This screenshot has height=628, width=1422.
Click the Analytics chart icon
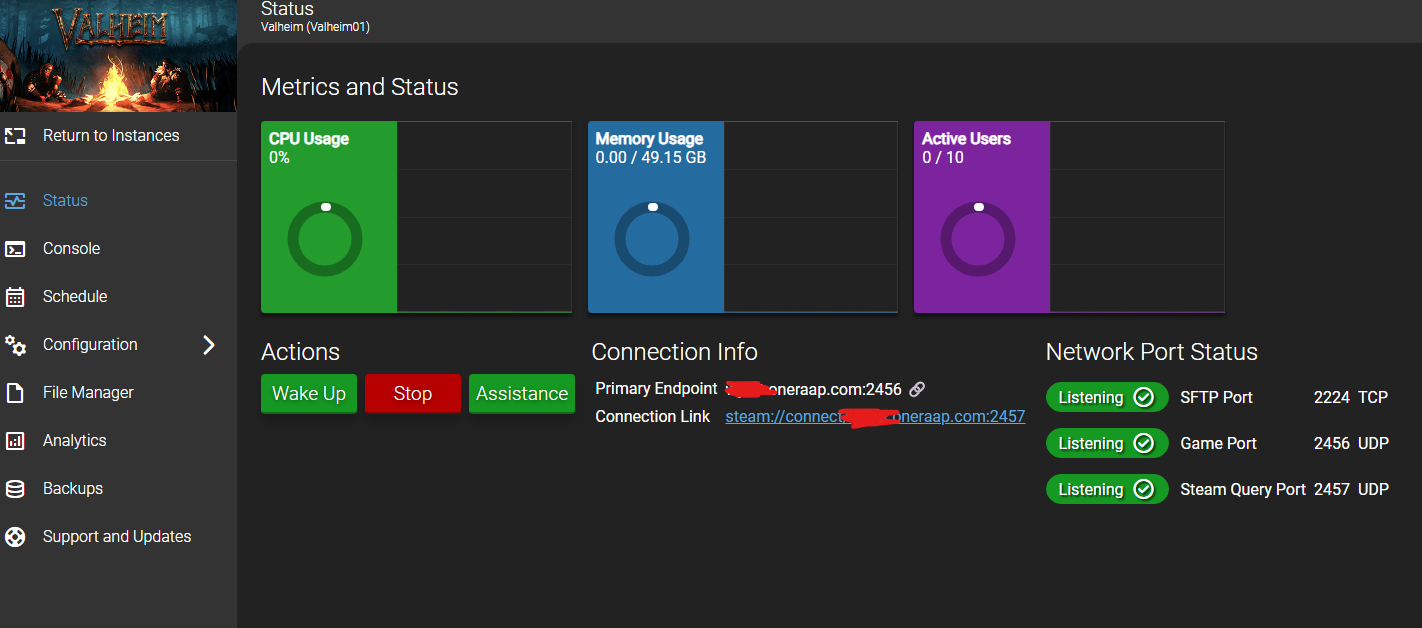15,441
